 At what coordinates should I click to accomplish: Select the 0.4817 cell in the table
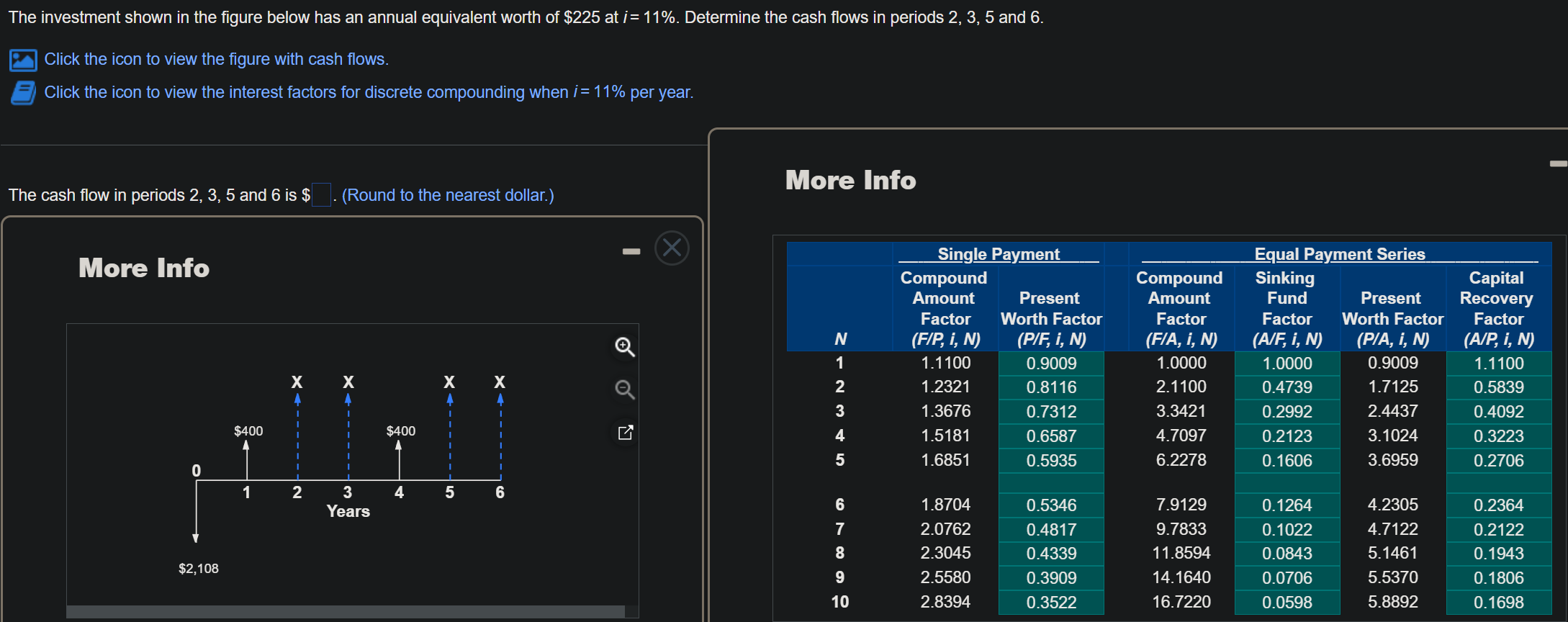tap(1052, 530)
